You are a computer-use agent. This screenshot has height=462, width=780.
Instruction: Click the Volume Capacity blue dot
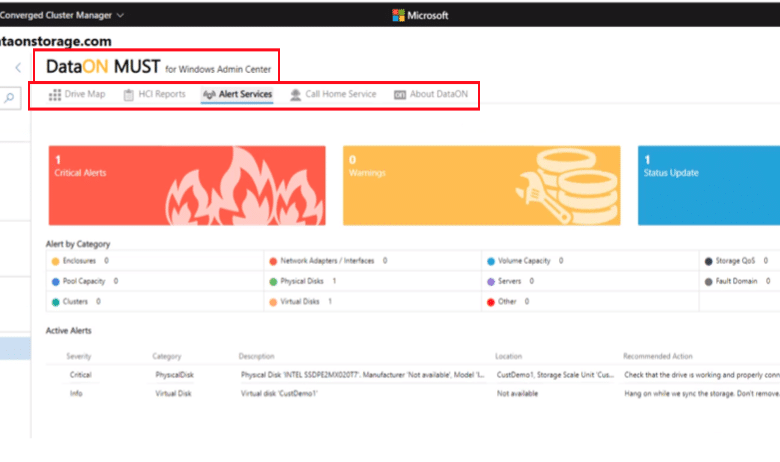491,261
